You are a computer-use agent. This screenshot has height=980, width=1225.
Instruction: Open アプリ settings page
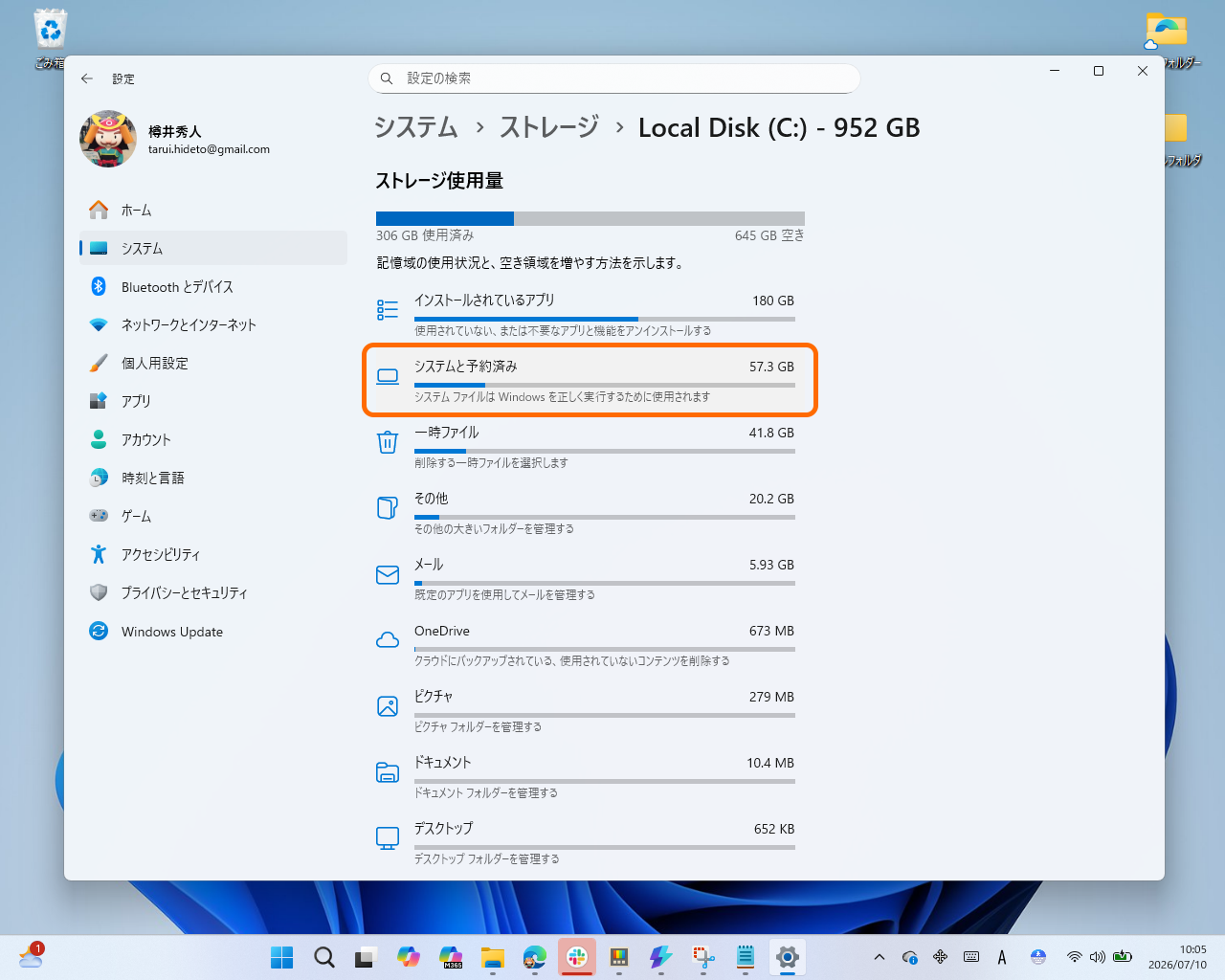pyautogui.click(x=213, y=401)
